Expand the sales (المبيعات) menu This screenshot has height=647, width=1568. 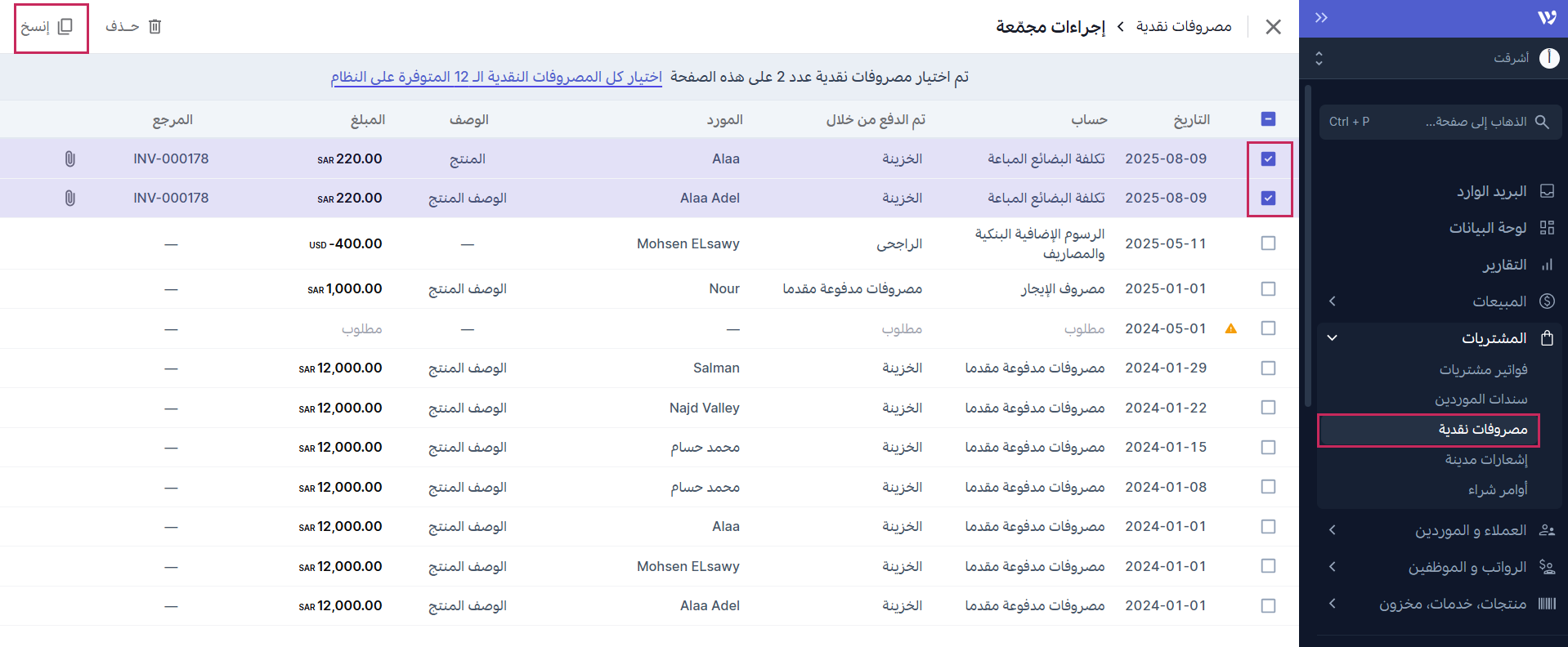[x=1333, y=301]
